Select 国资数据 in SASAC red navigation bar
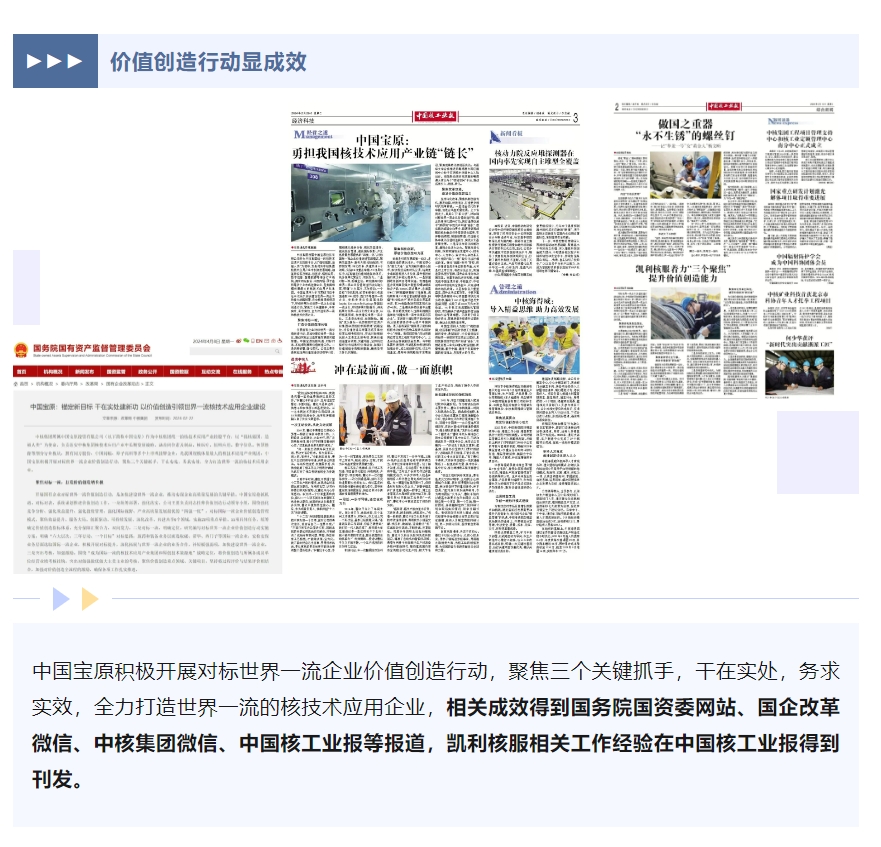The width and height of the screenshot is (881, 847). (179, 372)
